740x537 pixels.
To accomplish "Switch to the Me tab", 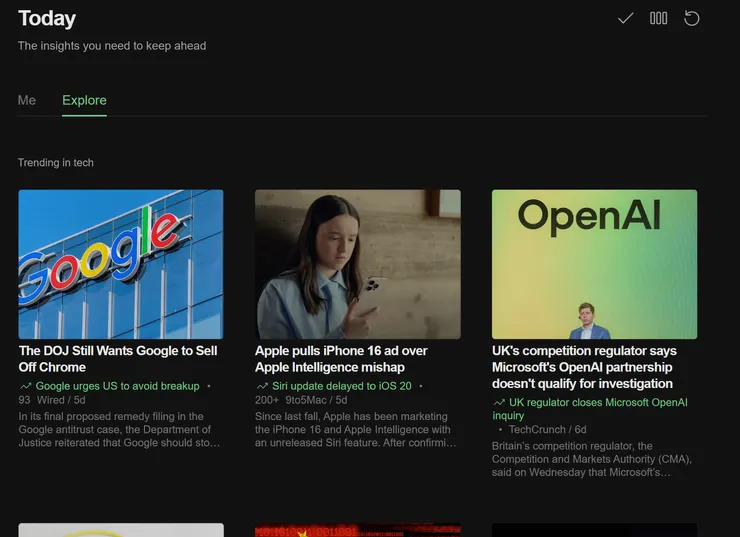I will click(27, 100).
